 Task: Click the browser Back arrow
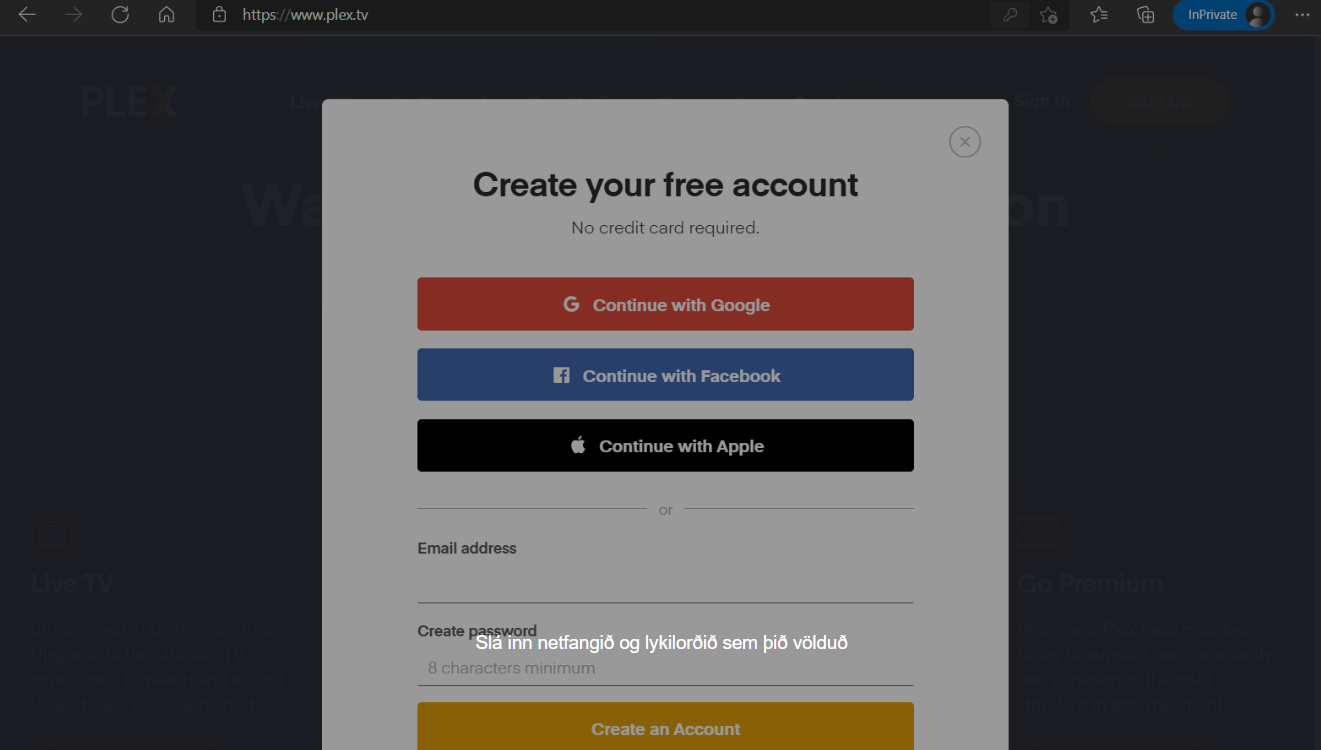tap(27, 15)
